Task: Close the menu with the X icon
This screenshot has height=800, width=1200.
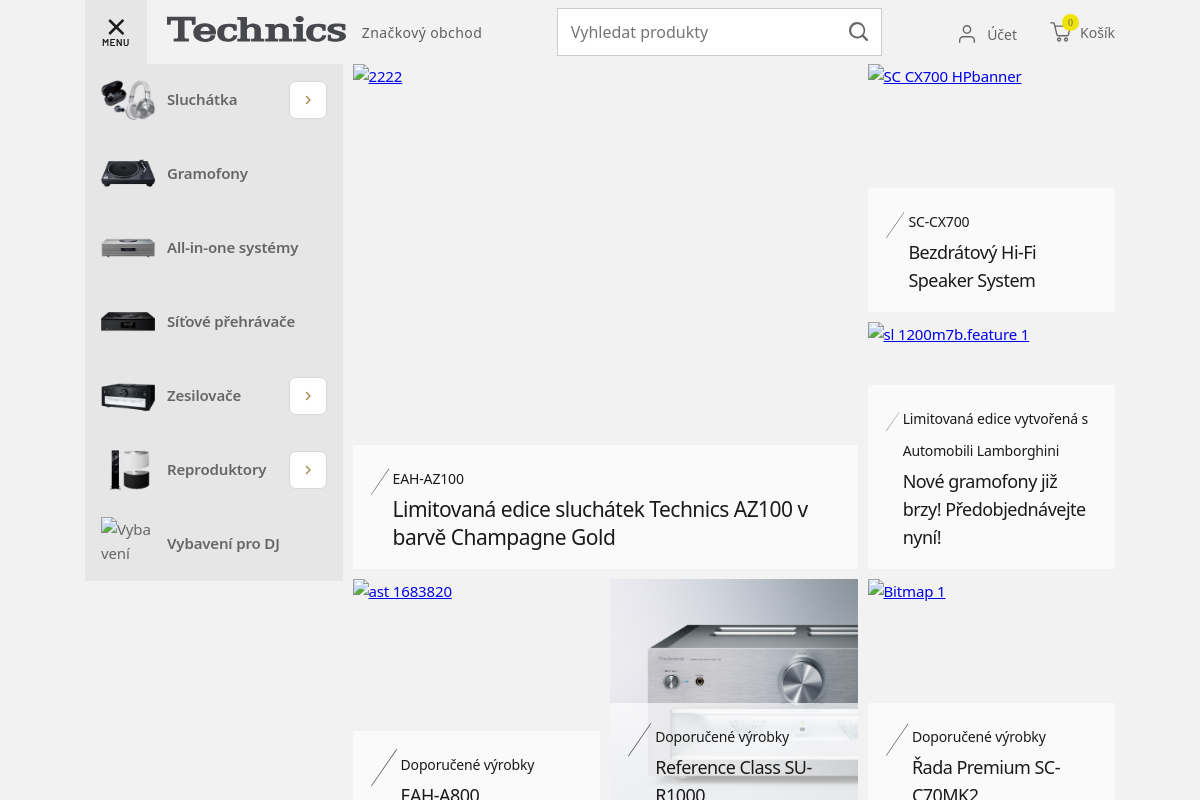Action: [x=116, y=32]
